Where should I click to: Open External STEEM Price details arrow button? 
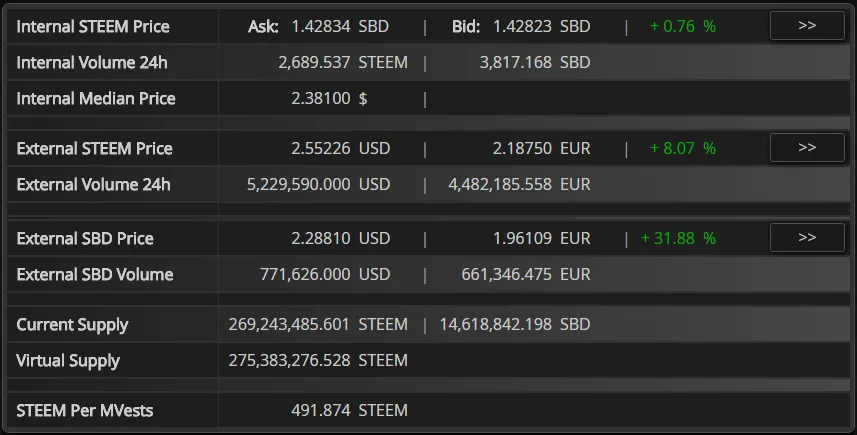[x=807, y=148]
